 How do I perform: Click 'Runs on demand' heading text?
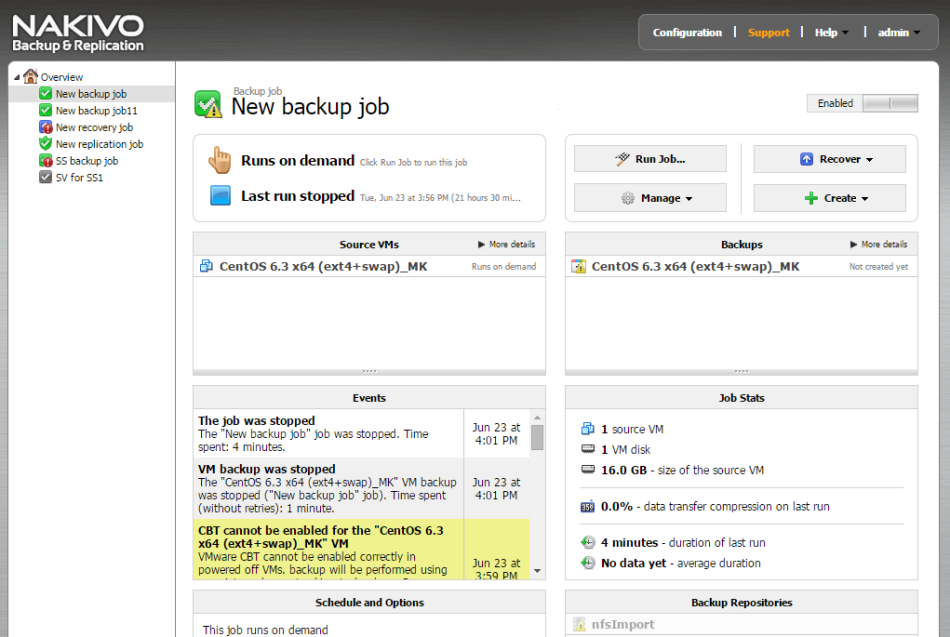pyautogui.click(x=297, y=160)
